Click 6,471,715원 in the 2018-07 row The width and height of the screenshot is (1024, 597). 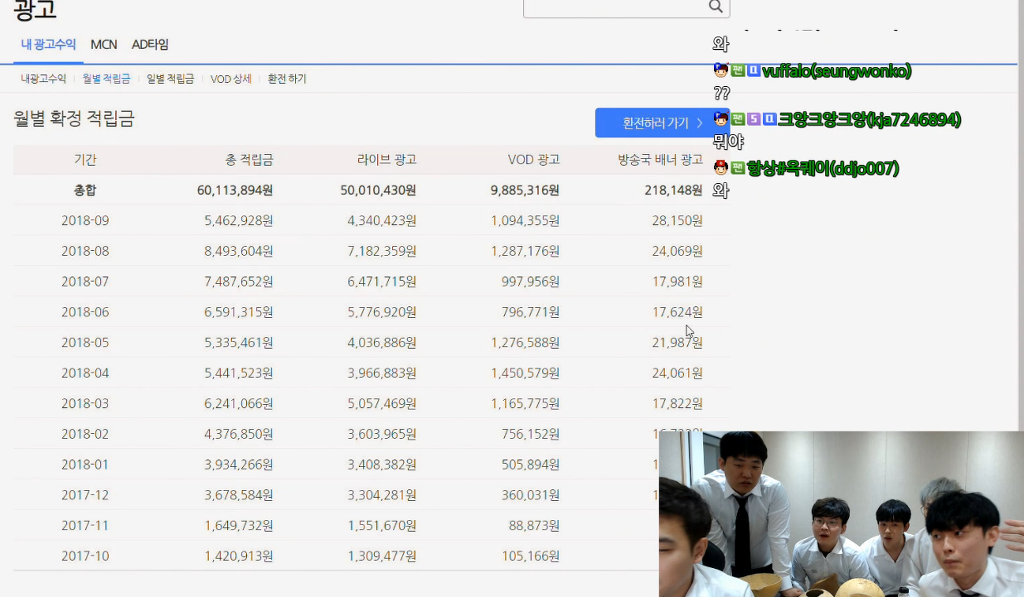[382, 282]
